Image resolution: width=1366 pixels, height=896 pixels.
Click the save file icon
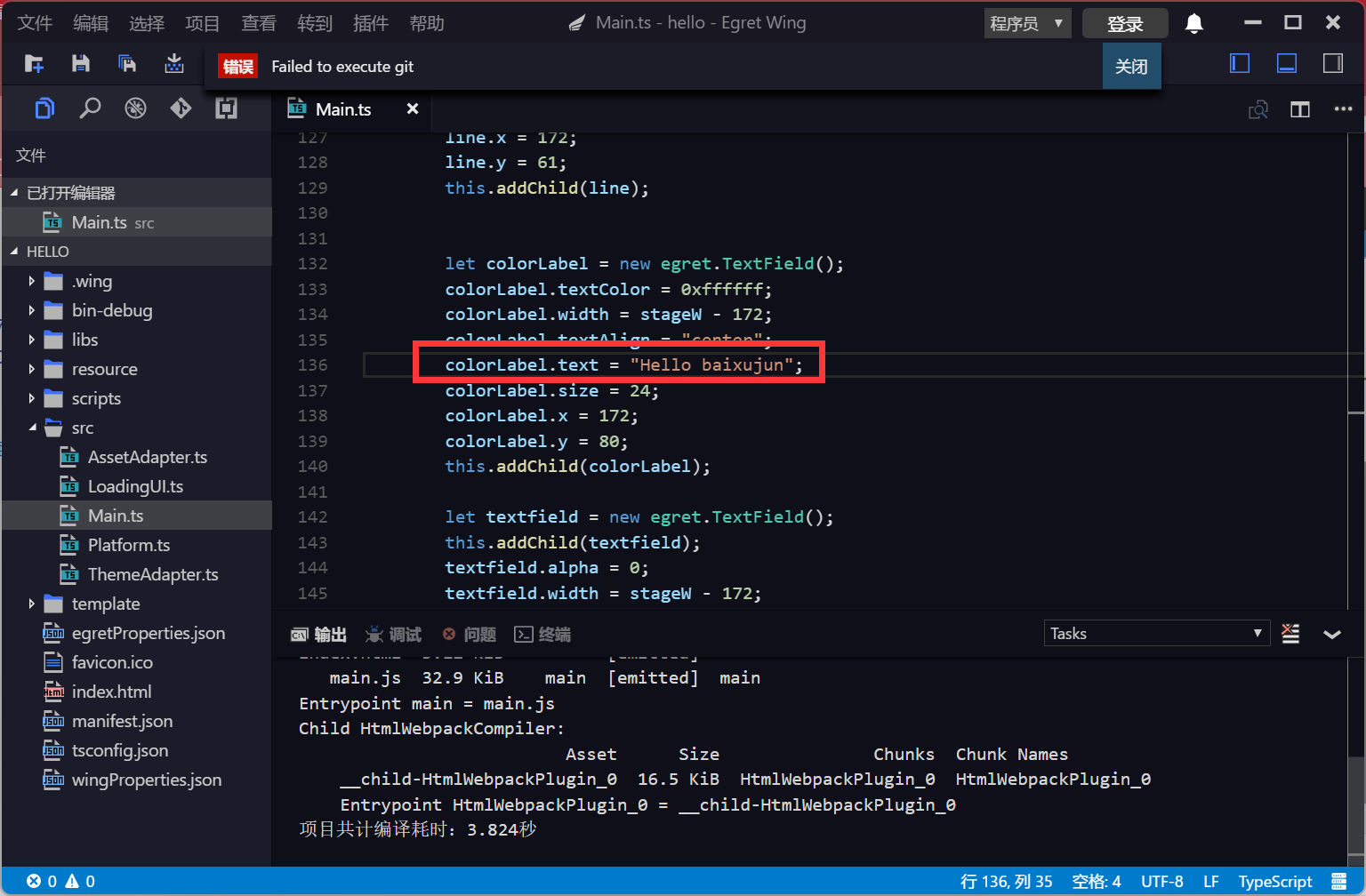tap(81, 63)
